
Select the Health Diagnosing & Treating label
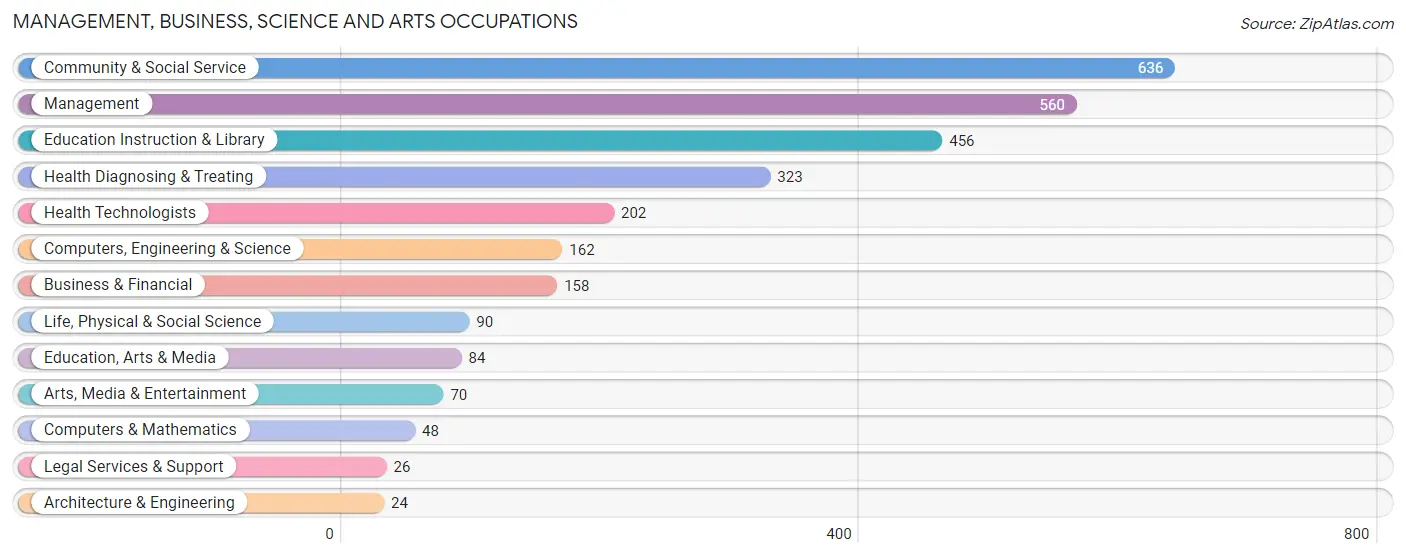pos(148,177)
